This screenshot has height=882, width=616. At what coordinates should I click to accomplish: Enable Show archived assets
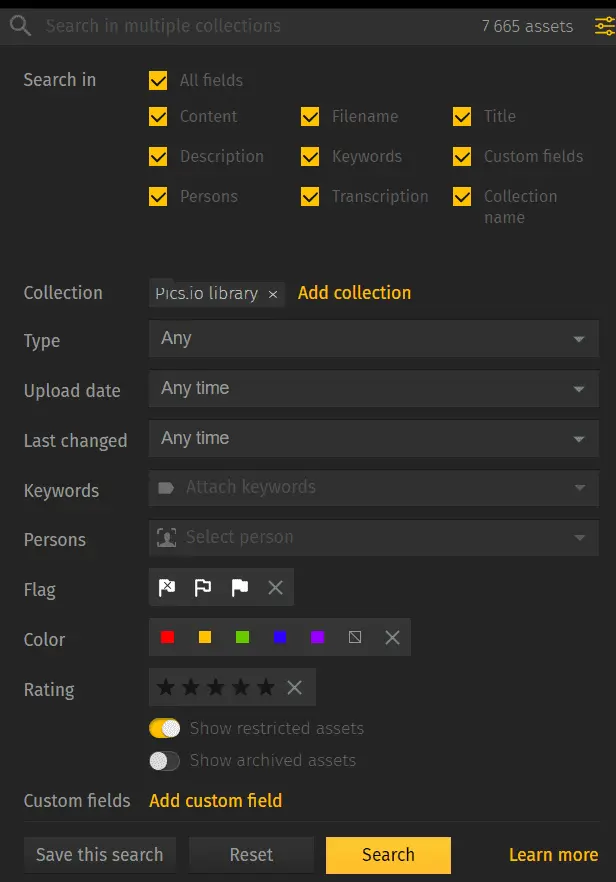pyautogui.click(x=165, y=760)
